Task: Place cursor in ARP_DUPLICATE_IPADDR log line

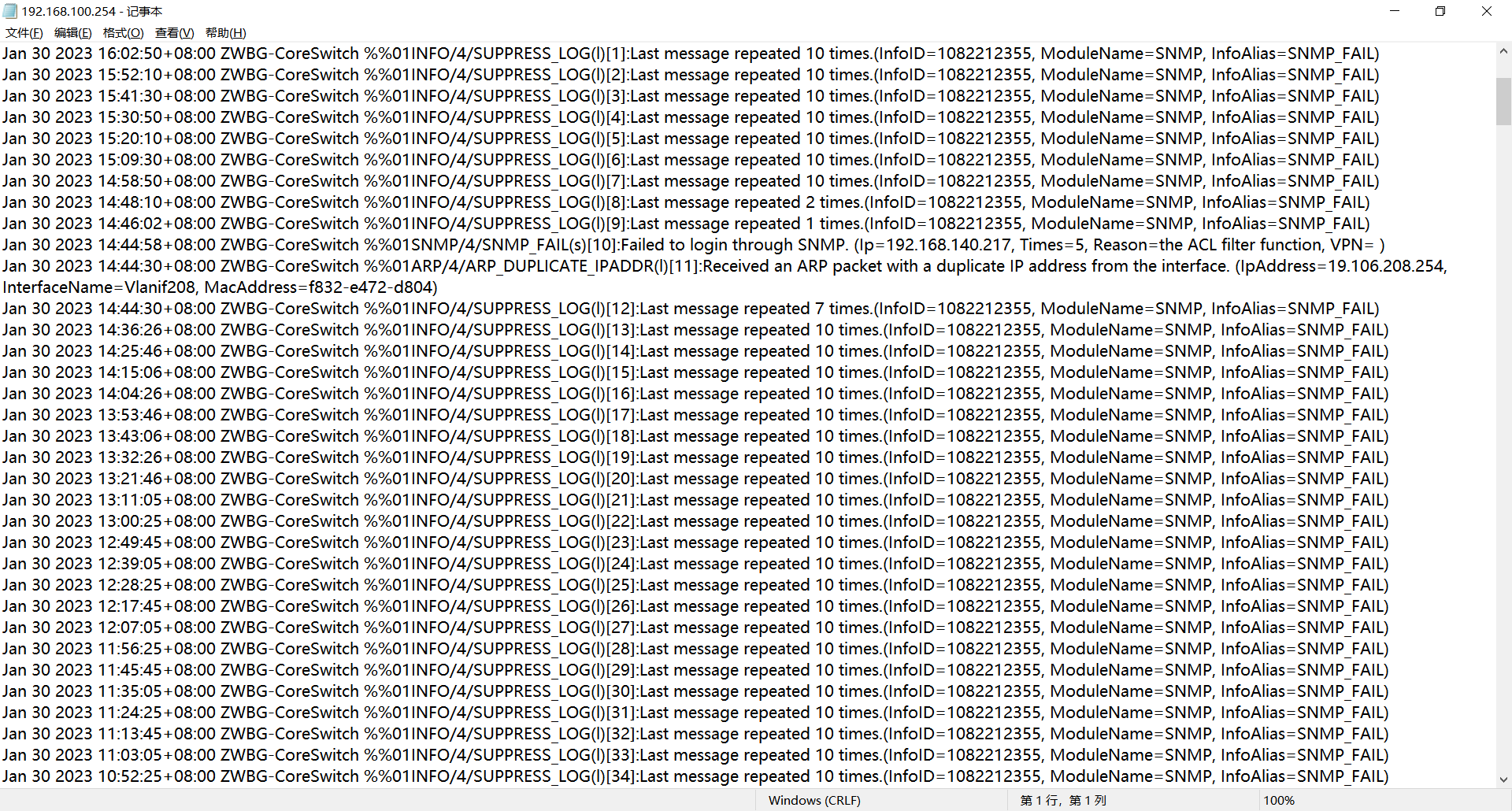Action: pos(724,266)
